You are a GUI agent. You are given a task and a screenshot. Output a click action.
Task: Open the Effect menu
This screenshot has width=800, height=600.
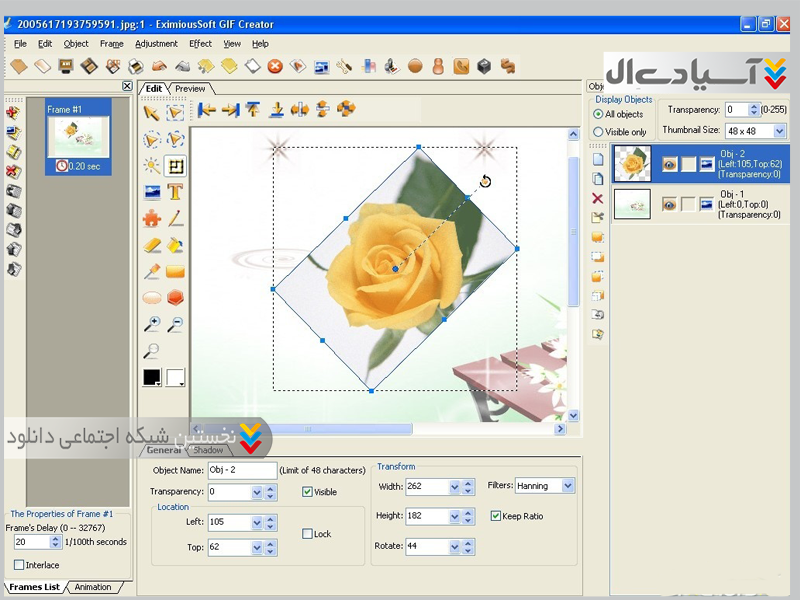(x=200, y=44)
